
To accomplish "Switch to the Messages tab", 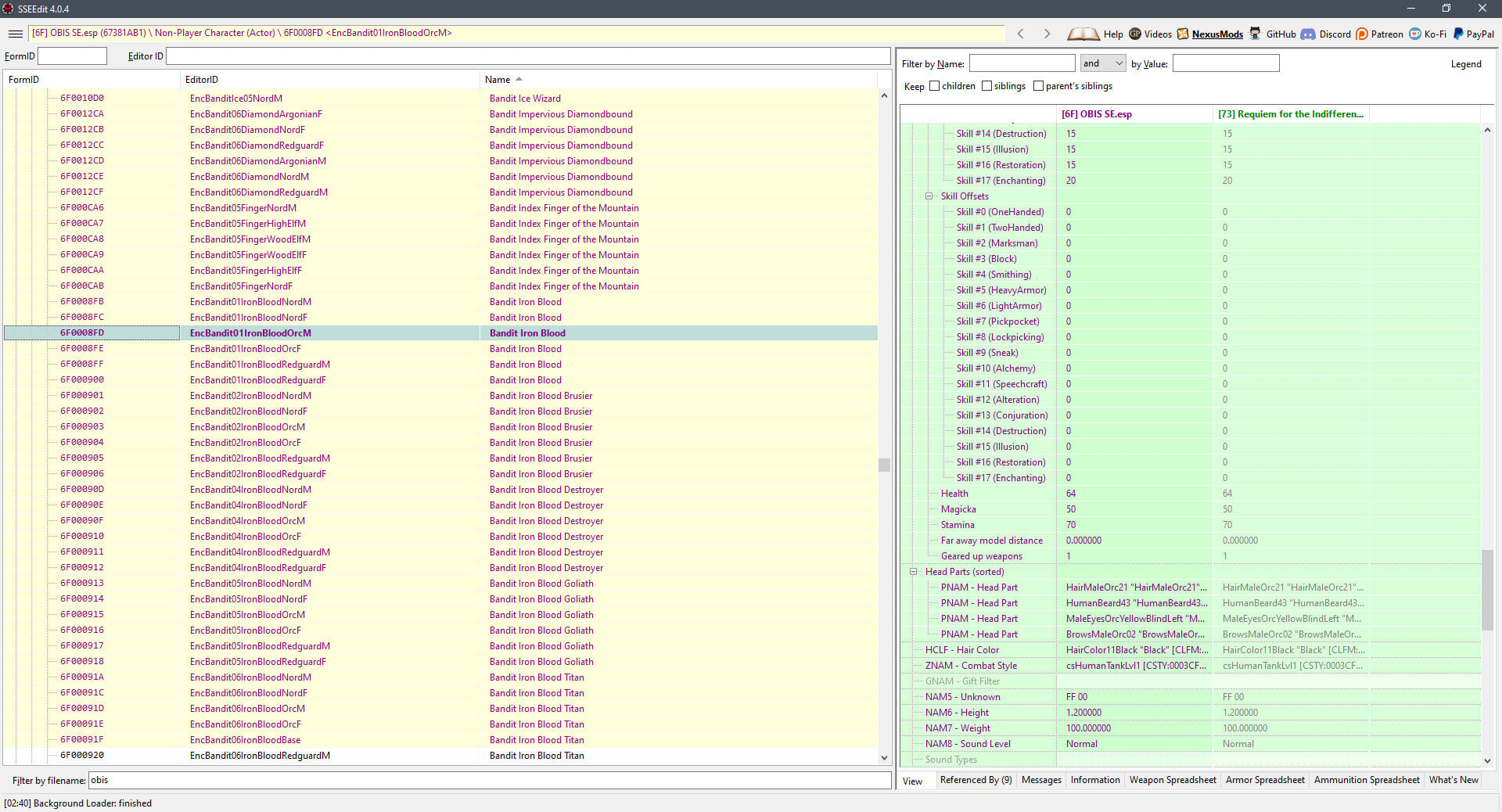I will tap(1041, 780).
